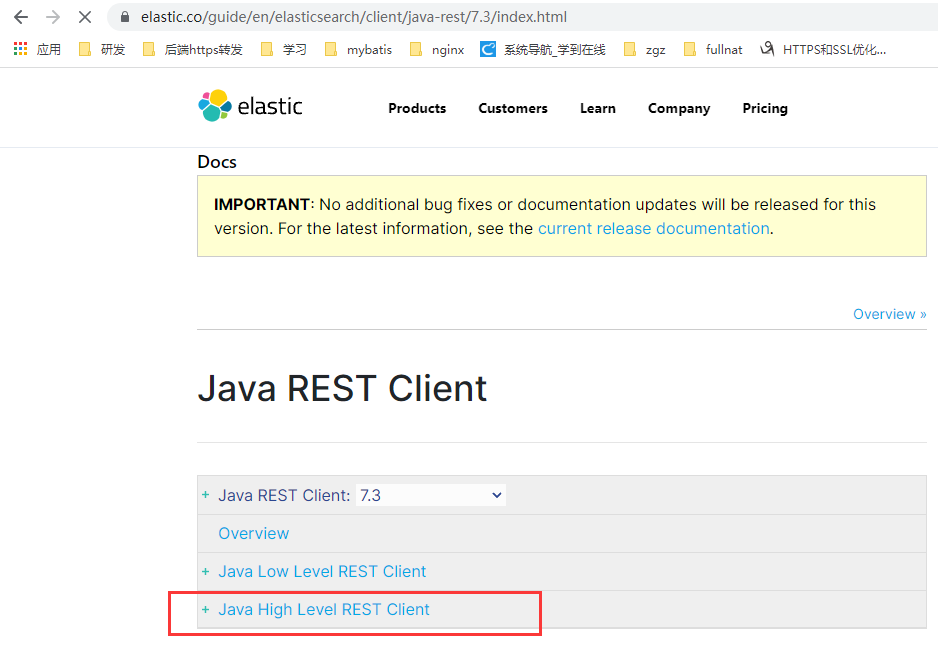Open the Company menu
Screen dimensions: 938x661
pyautogui.click(x=679, y=108)
